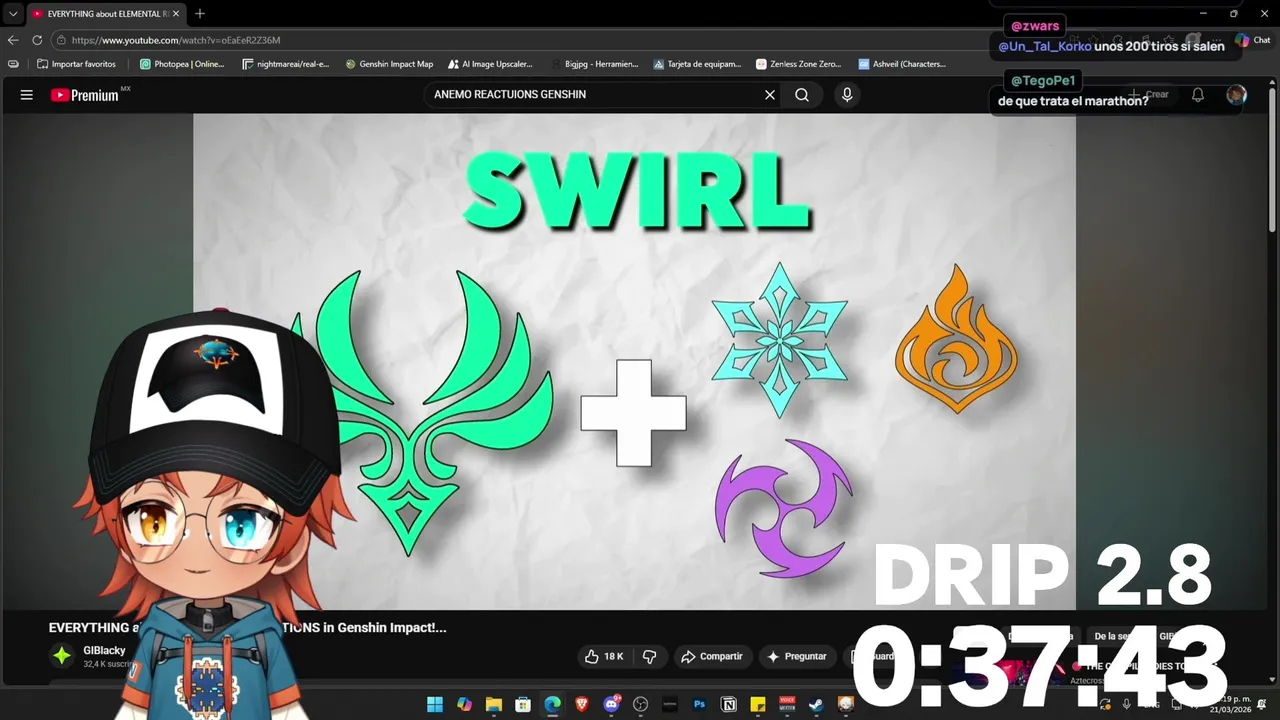Viewport: 1280px width, 720px height.
Task: Open the account avatar menu
Action: tap(1237, 95)
